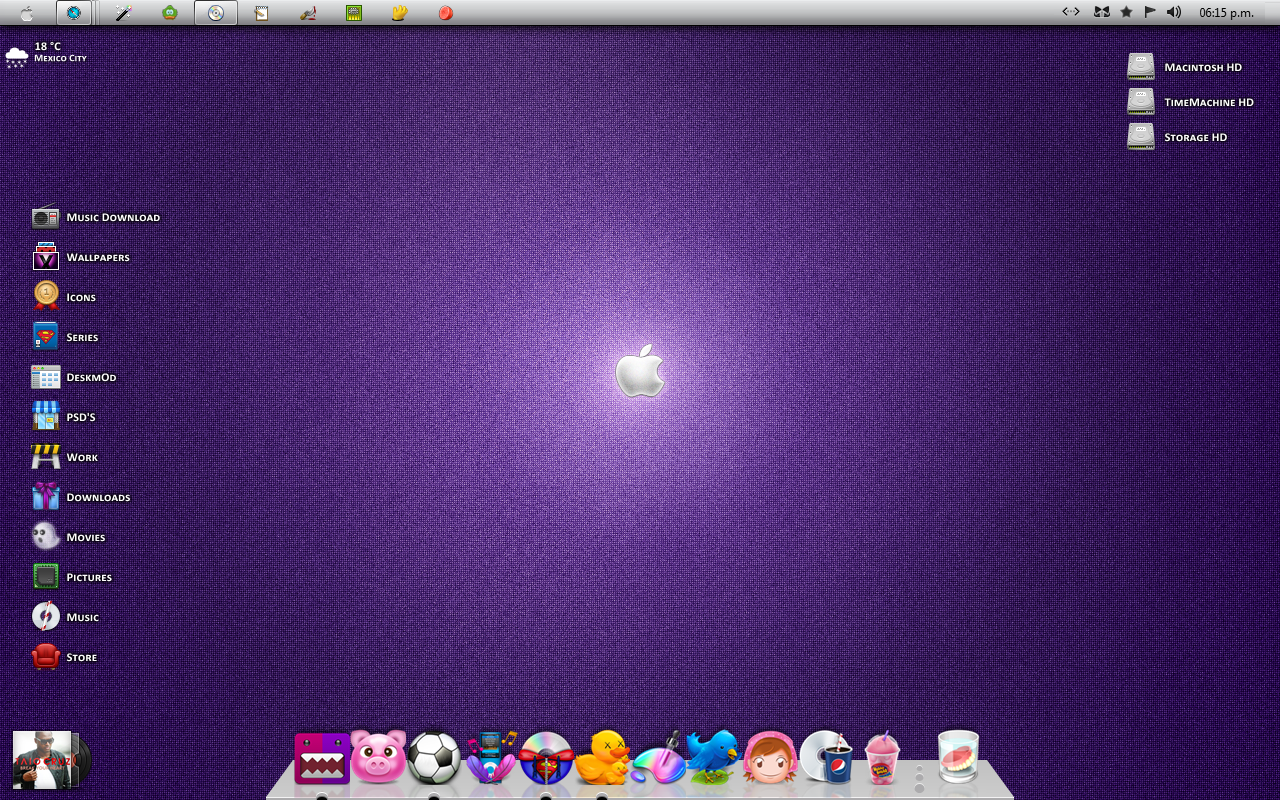Click the paintbrush icon in the top bar
The height and width of the screenshot is (800, 1280).
pos(308,13)
